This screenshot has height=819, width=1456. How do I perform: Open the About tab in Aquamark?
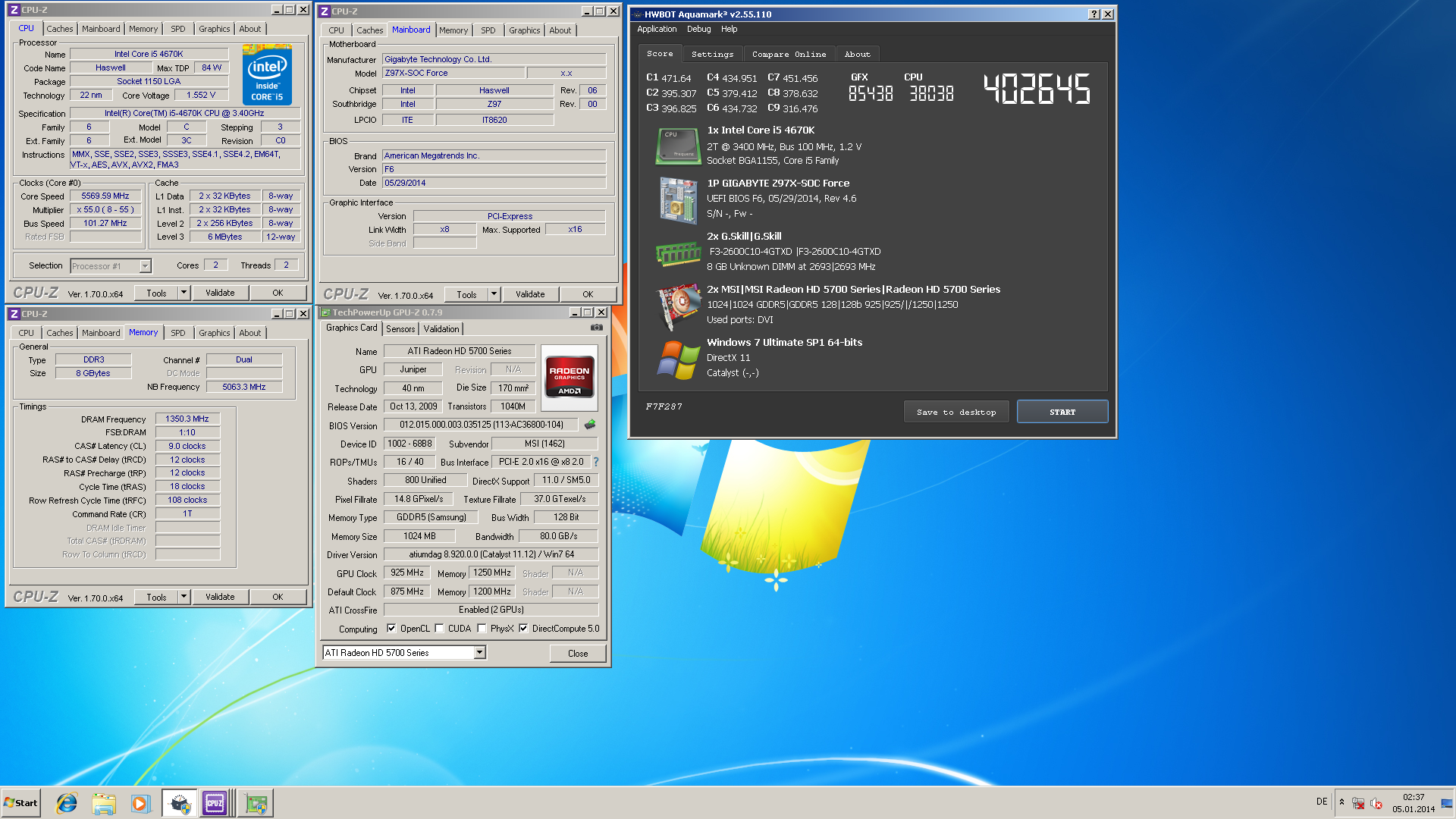tap(858, 55)
